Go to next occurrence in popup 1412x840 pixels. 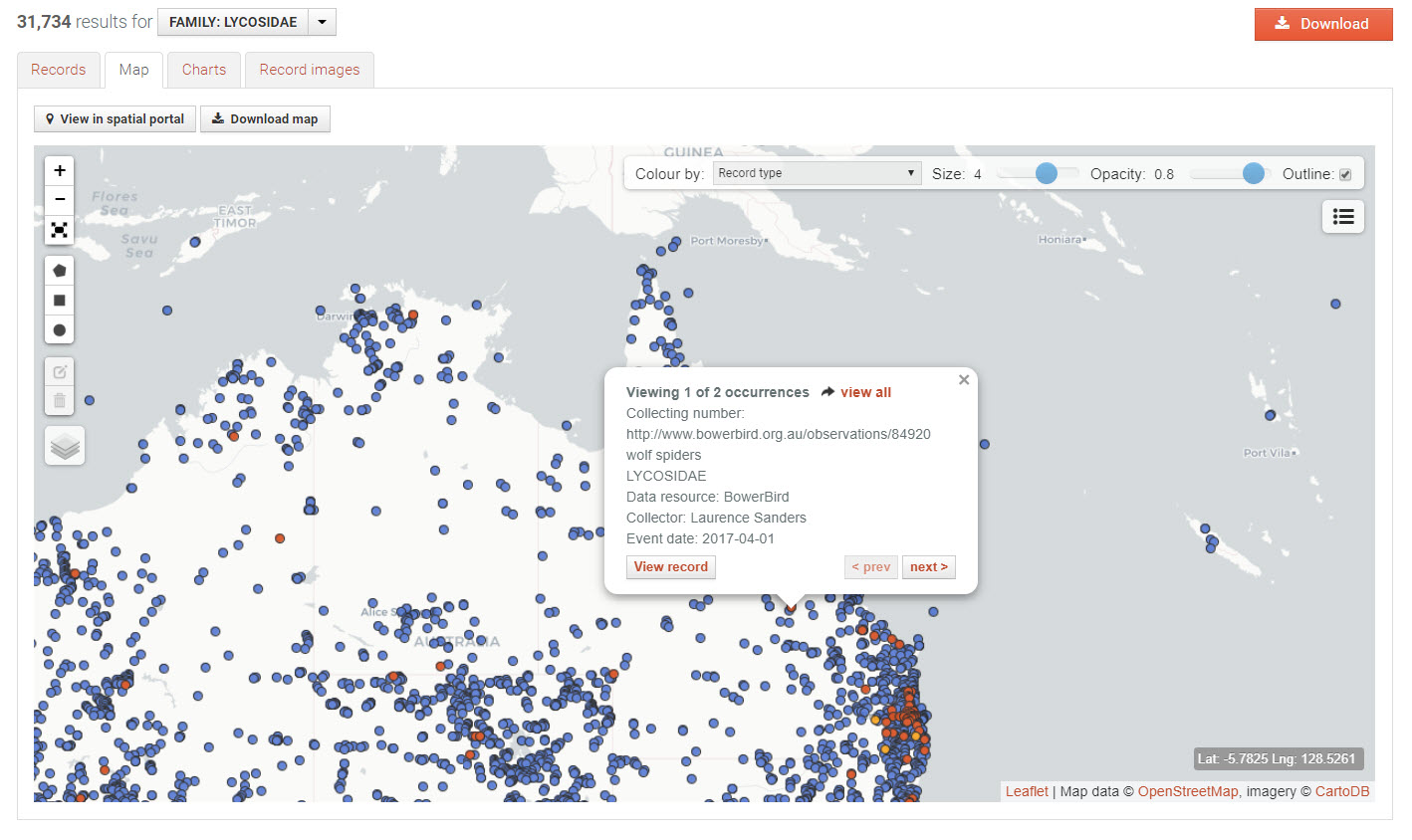click(x=928, y=567)
